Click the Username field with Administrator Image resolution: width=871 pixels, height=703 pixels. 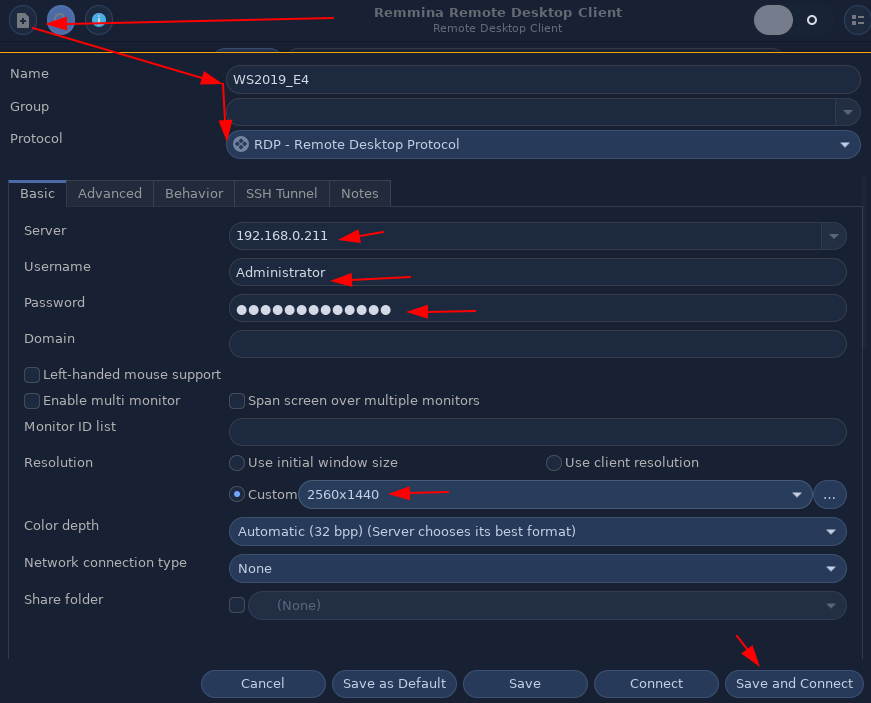(x=537, y=272)
